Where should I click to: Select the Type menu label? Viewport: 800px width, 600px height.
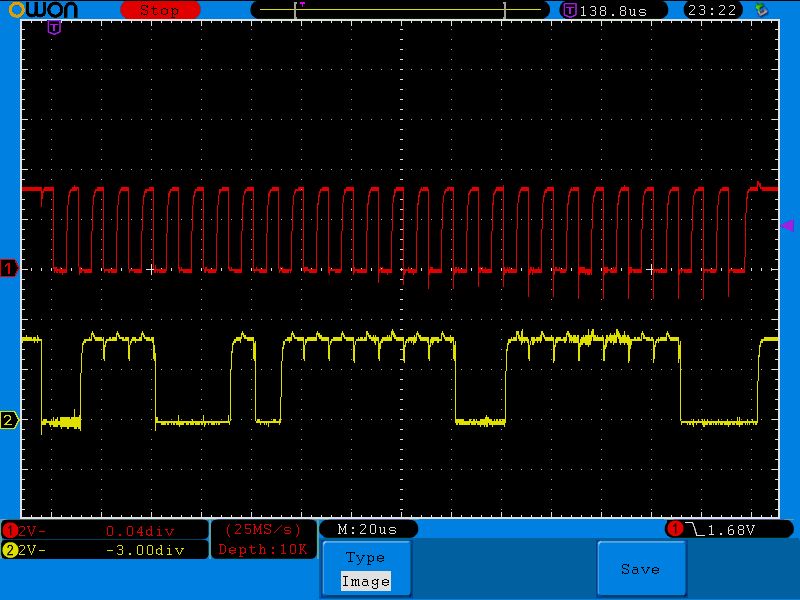(365, 557)
